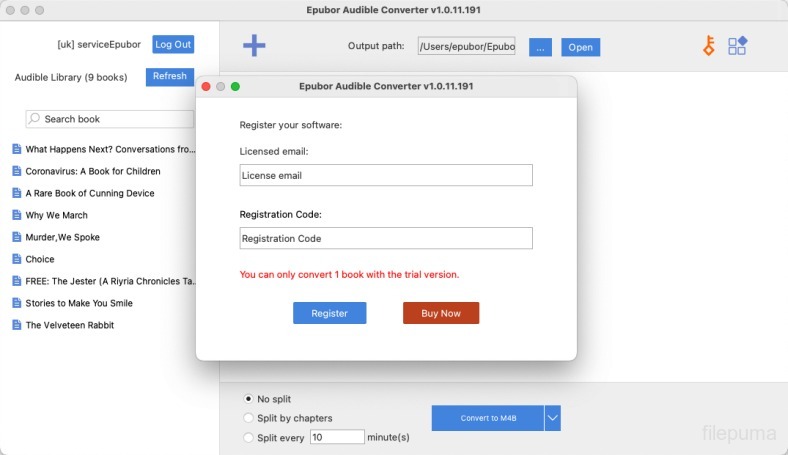
Task: Click the Search book field
Action: (110, 119)
